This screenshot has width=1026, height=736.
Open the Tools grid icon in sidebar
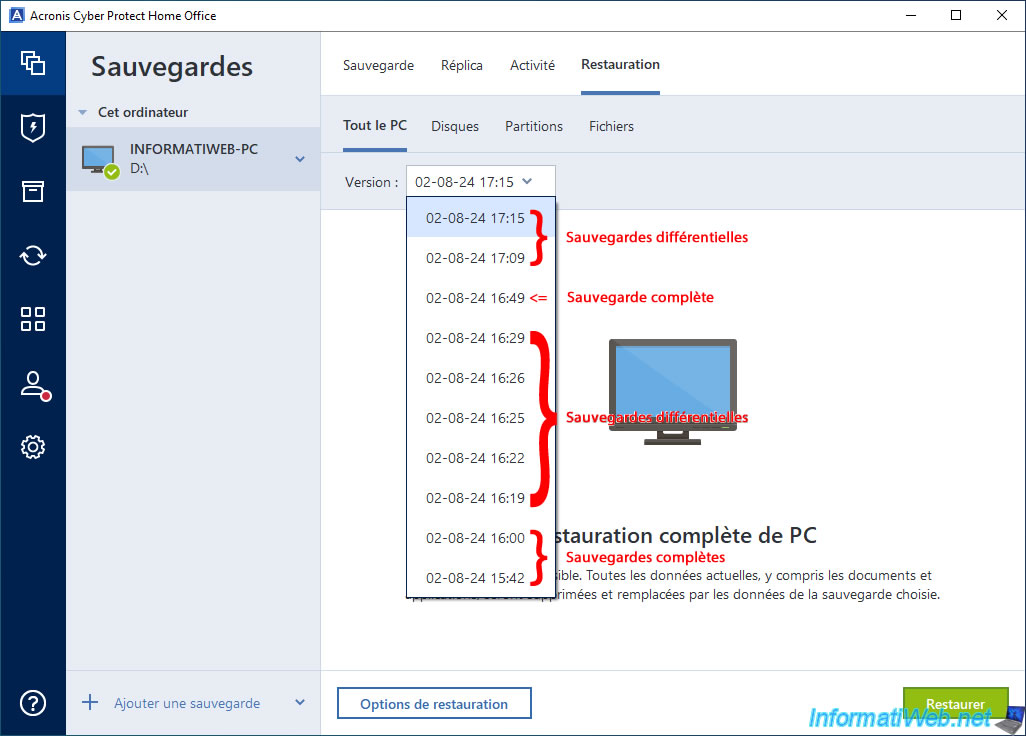(x=33, y=319)
